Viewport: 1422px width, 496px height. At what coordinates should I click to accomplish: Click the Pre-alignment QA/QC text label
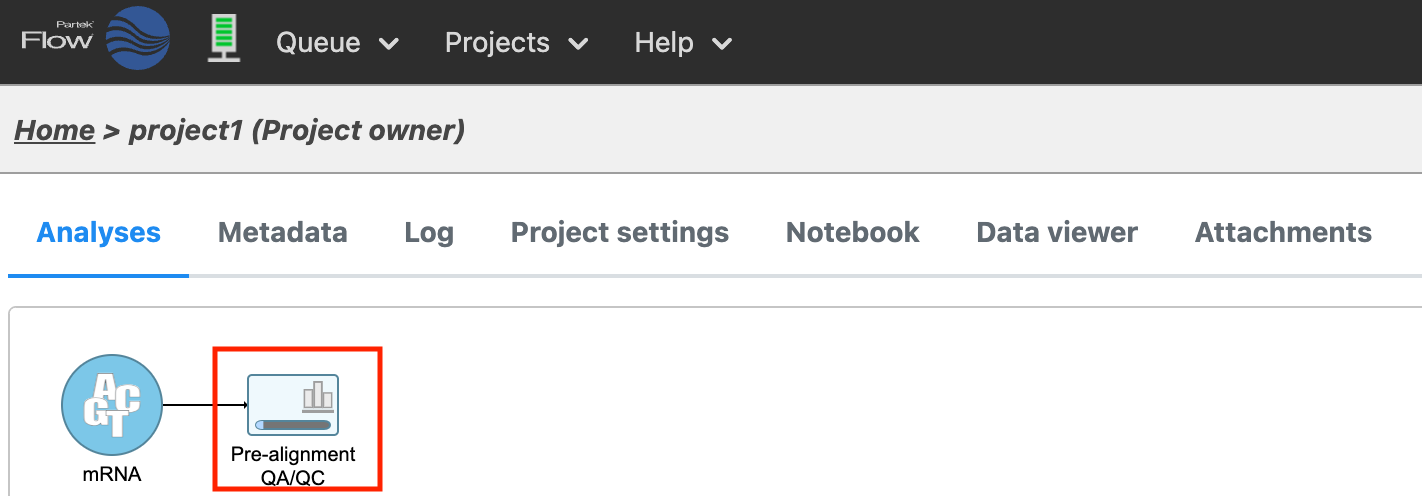(293, 466)
